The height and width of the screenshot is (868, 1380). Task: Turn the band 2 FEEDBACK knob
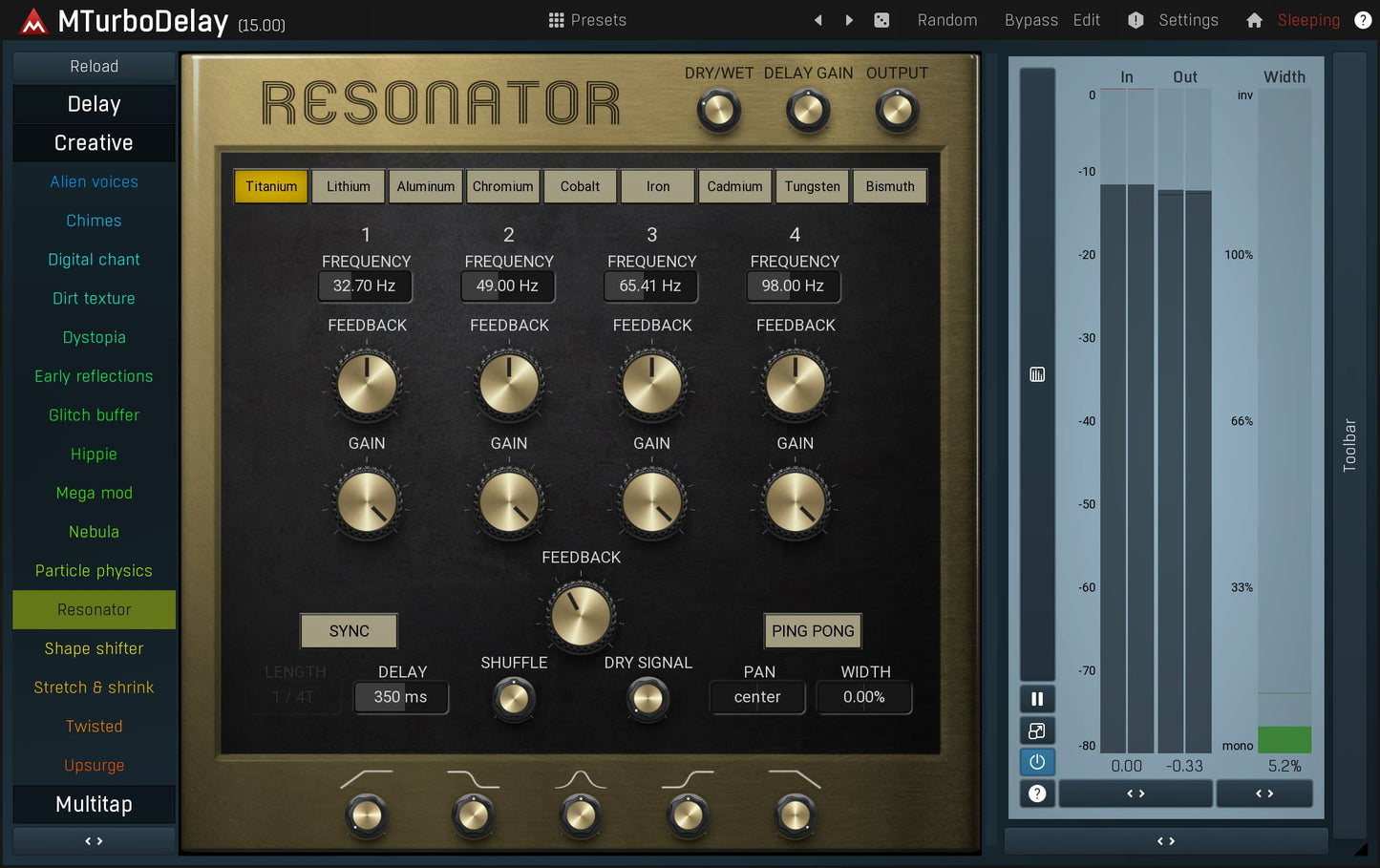[x=508, y=384]
